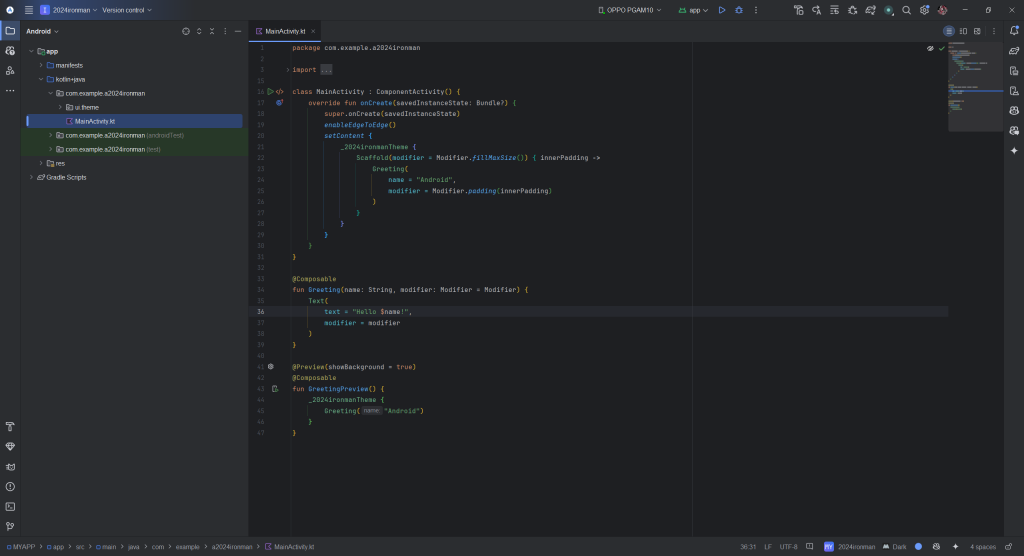The height and width of the screenshot is (556, 1024).
Task: Open Search Everywhere magnifier
Action: point(906,10)
